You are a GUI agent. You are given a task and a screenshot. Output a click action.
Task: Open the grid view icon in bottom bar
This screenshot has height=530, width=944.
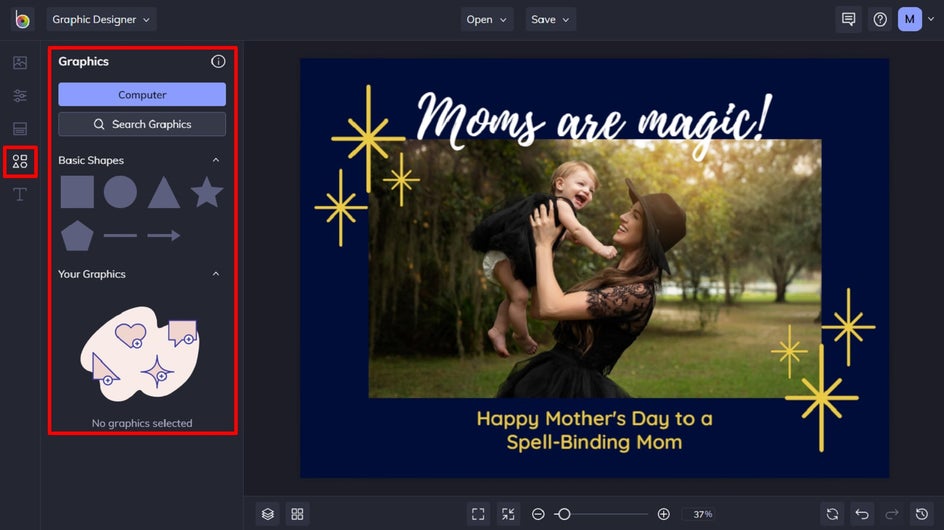[x=297, y=514]
